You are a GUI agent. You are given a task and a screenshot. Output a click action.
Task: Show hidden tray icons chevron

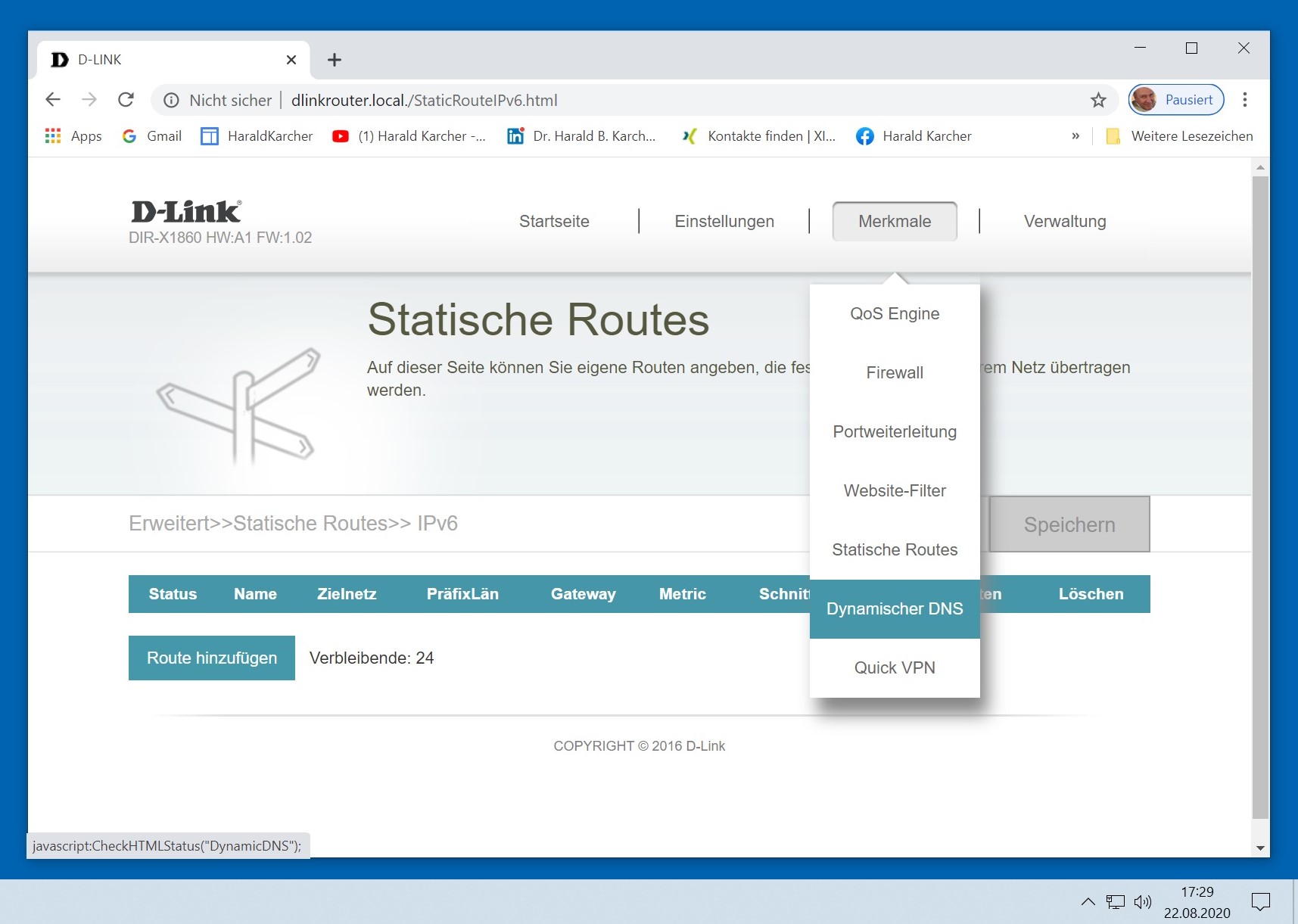click(x=1088, y=901)
